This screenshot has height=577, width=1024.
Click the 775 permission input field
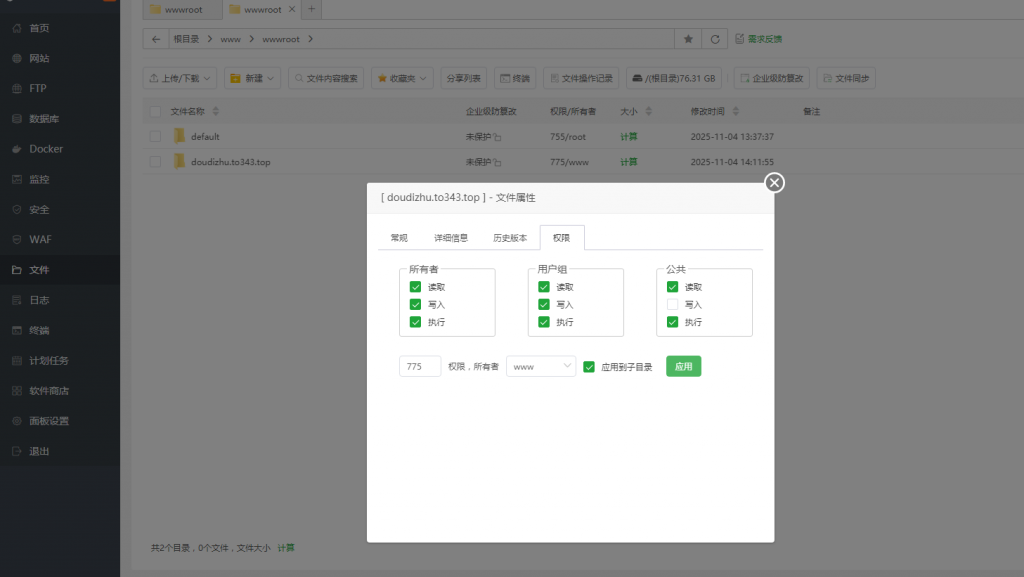coord(419,365)
